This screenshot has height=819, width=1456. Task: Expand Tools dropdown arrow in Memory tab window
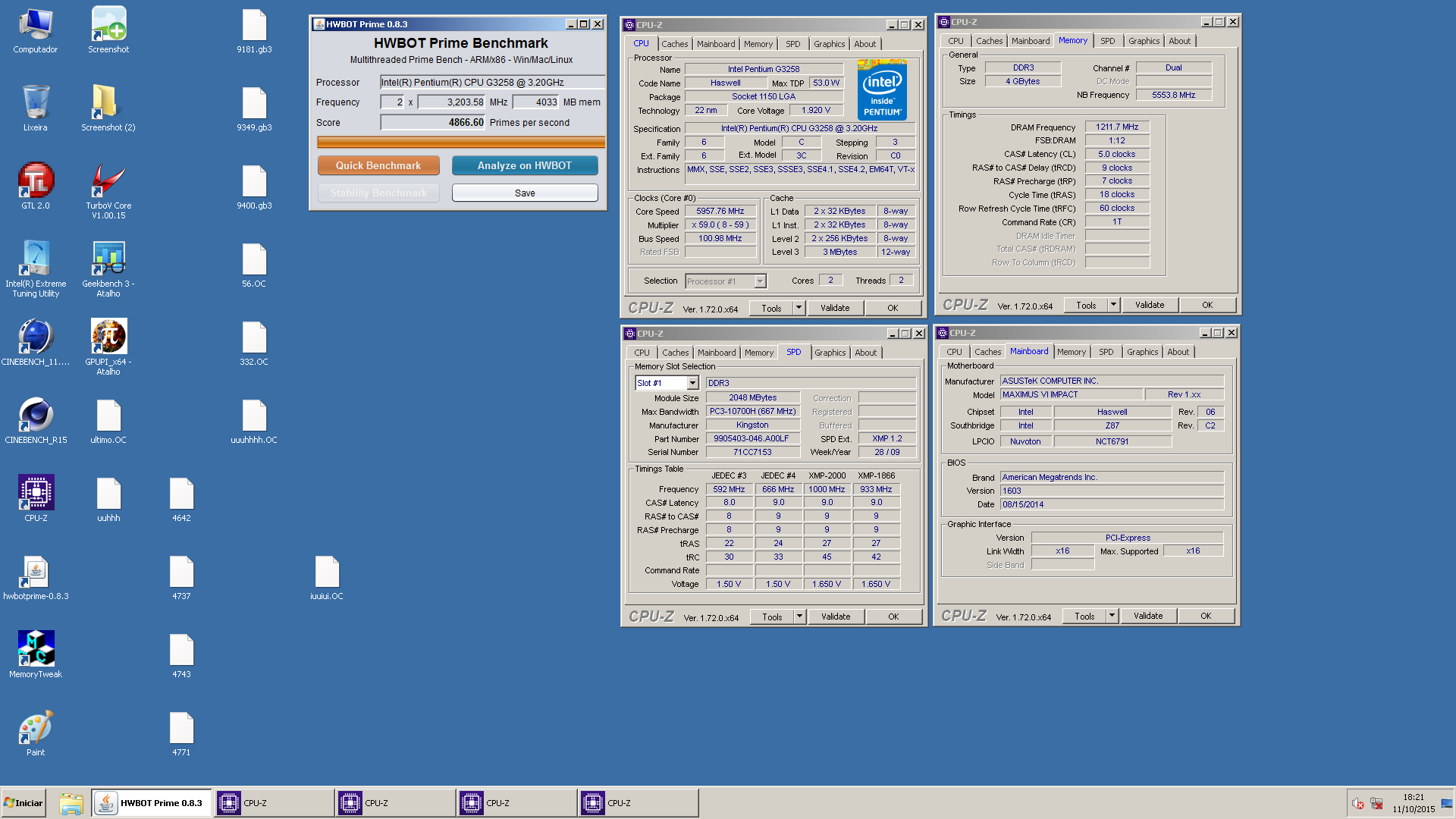(x=1113, y=305)
